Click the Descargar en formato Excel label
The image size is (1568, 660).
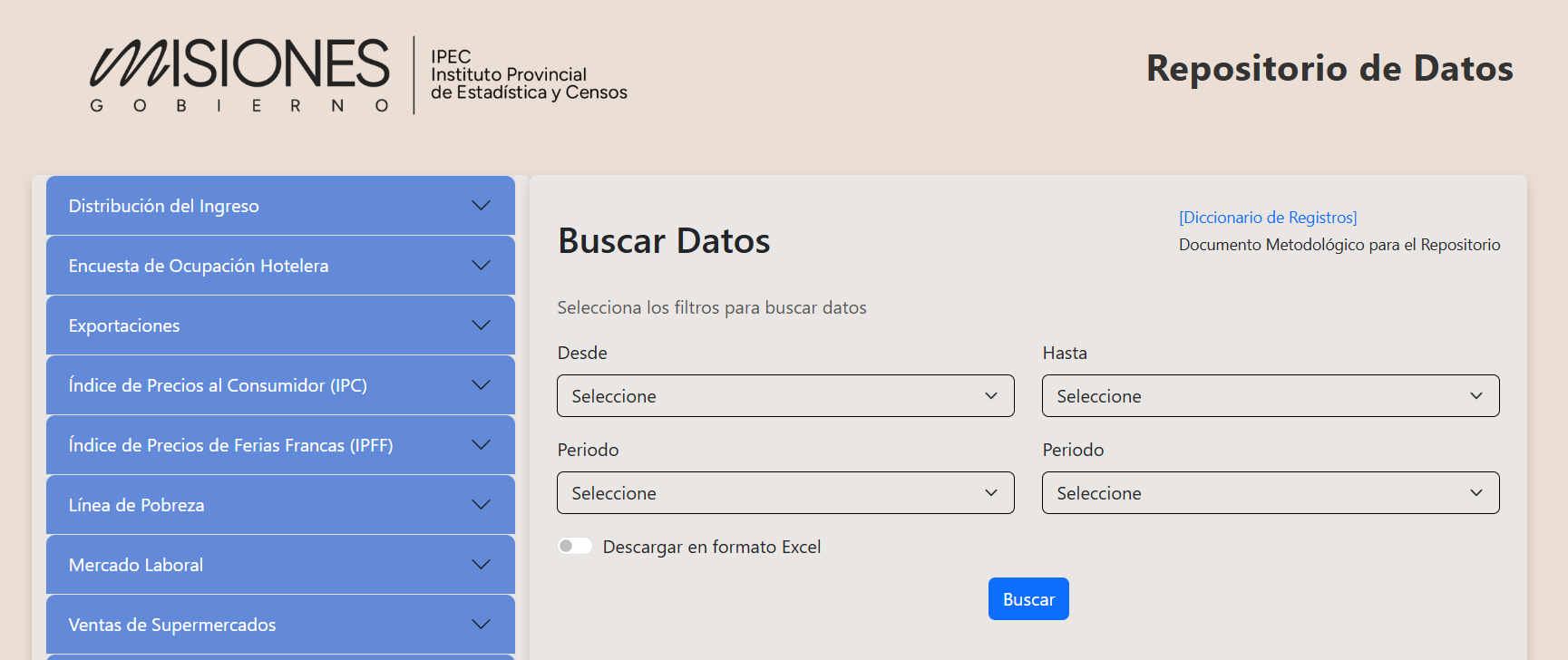click(712, 547)
